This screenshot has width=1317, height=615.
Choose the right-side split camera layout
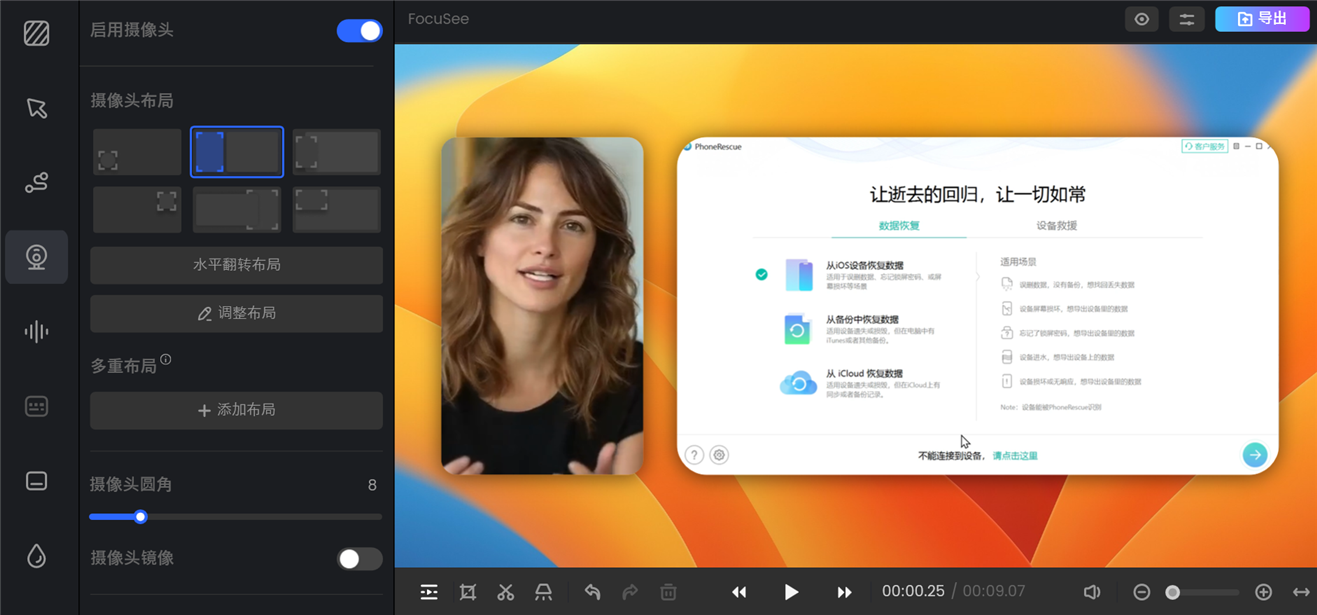click(237, 209)
